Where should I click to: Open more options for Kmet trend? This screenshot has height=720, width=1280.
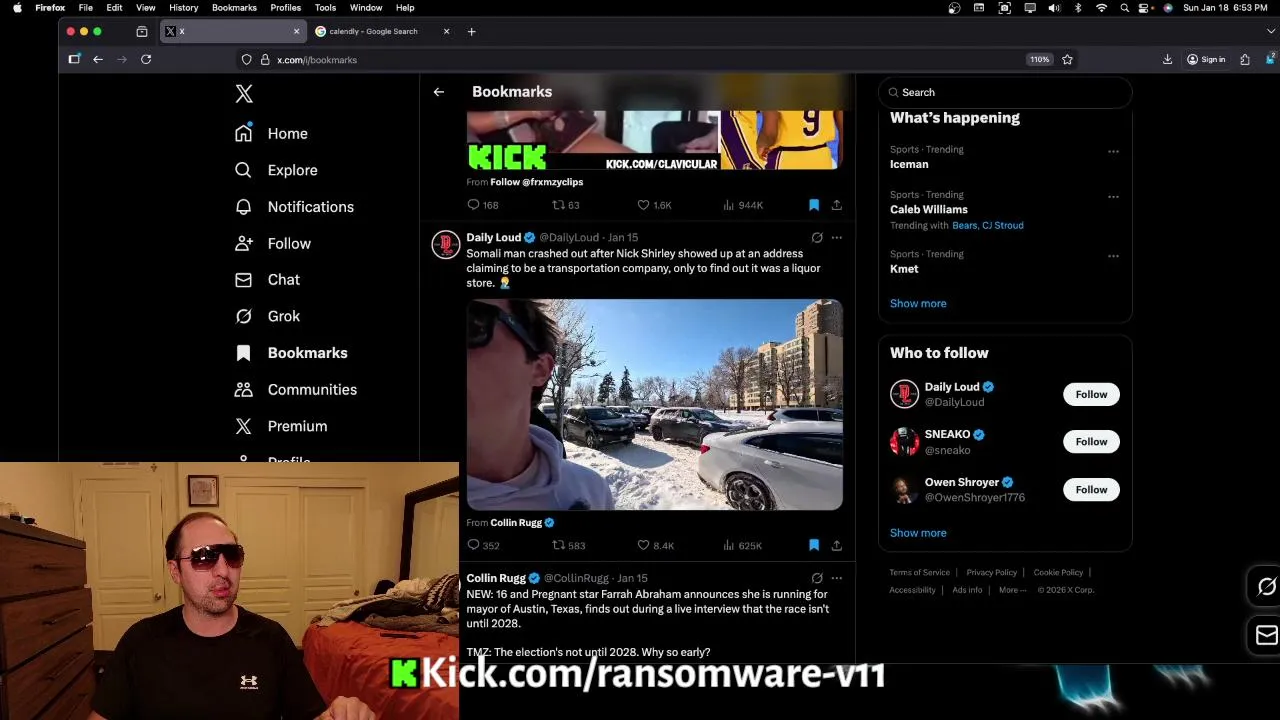pos(1113,256)
